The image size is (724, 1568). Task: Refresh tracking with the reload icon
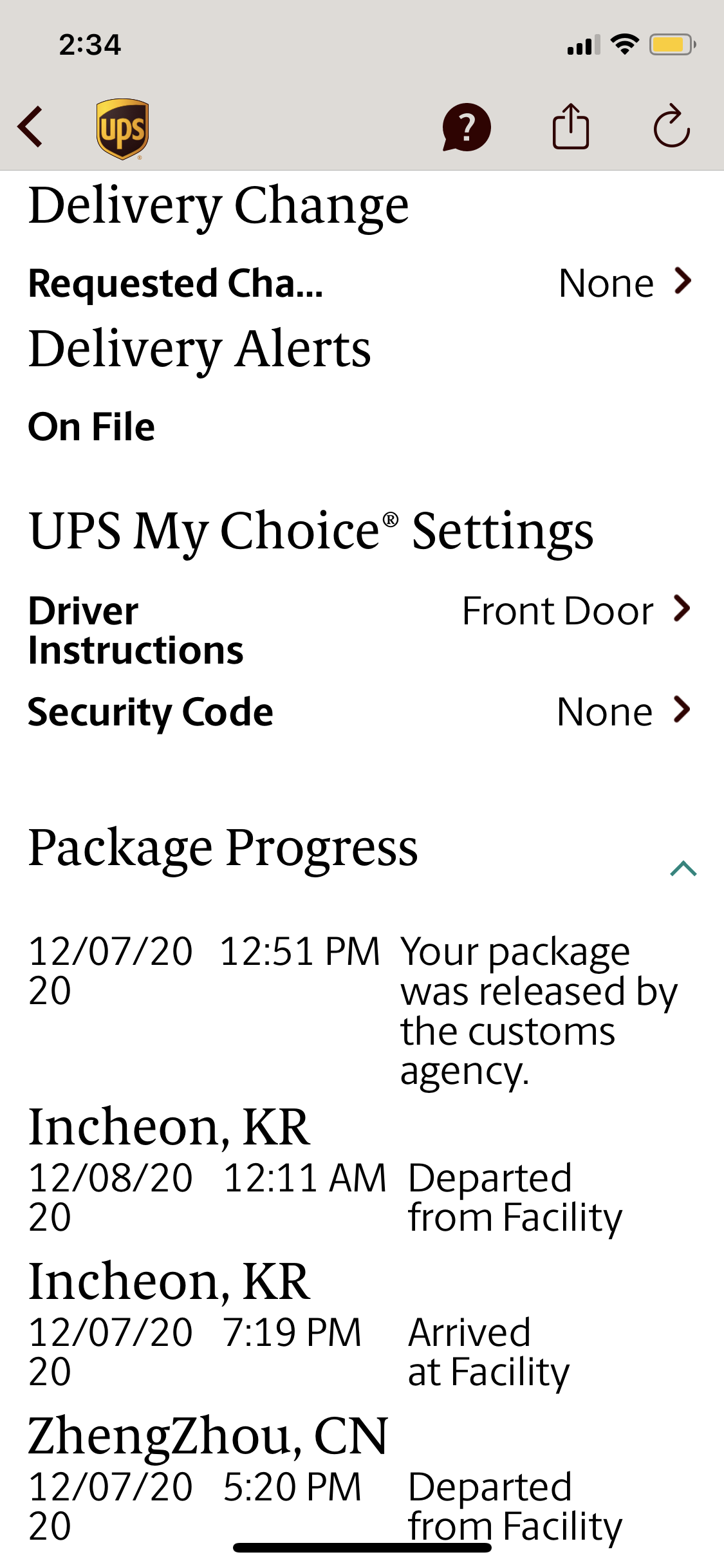click(672, 127)
